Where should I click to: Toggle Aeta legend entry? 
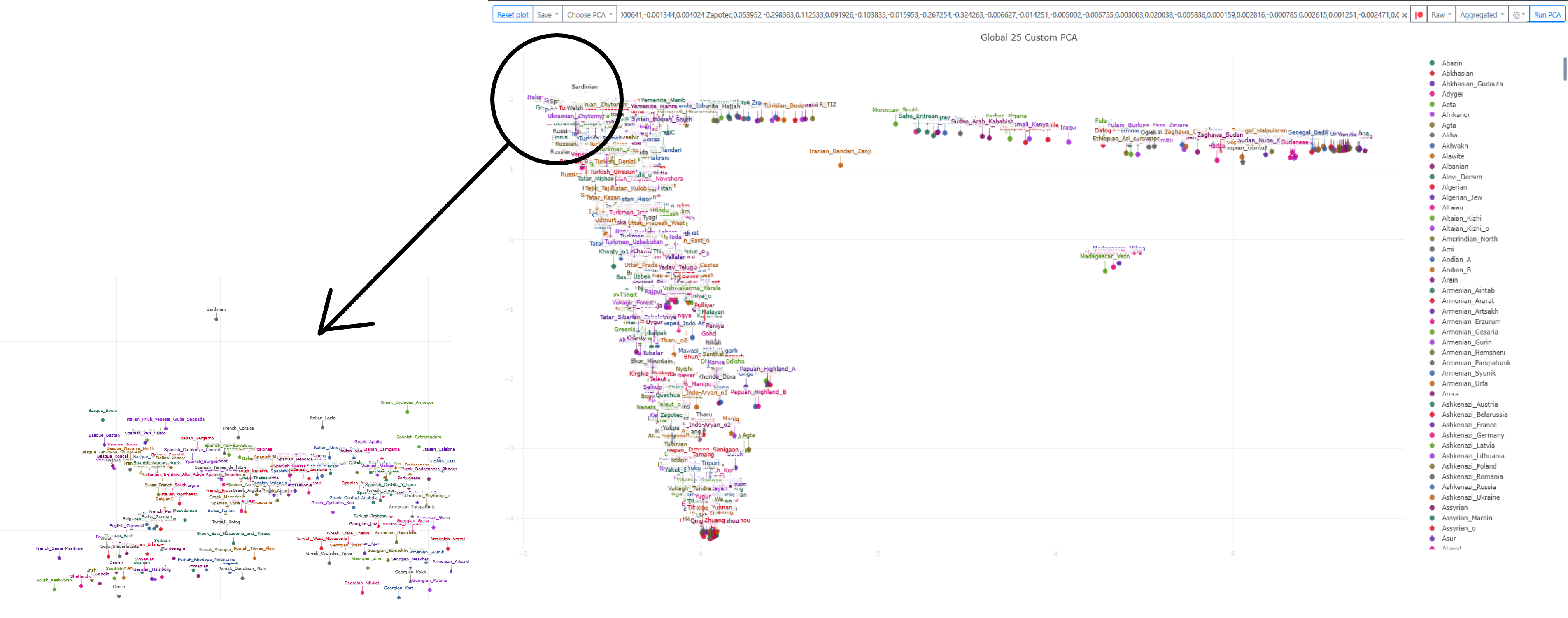(x=1449, y=105)
